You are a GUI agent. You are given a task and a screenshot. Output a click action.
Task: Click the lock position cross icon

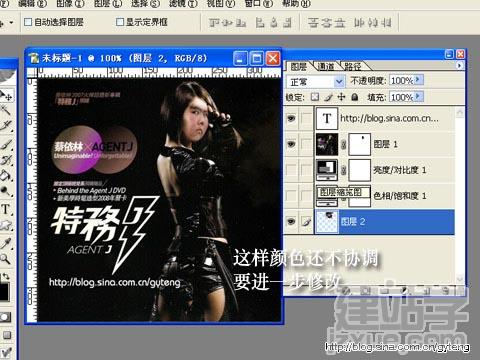point(341,97)
